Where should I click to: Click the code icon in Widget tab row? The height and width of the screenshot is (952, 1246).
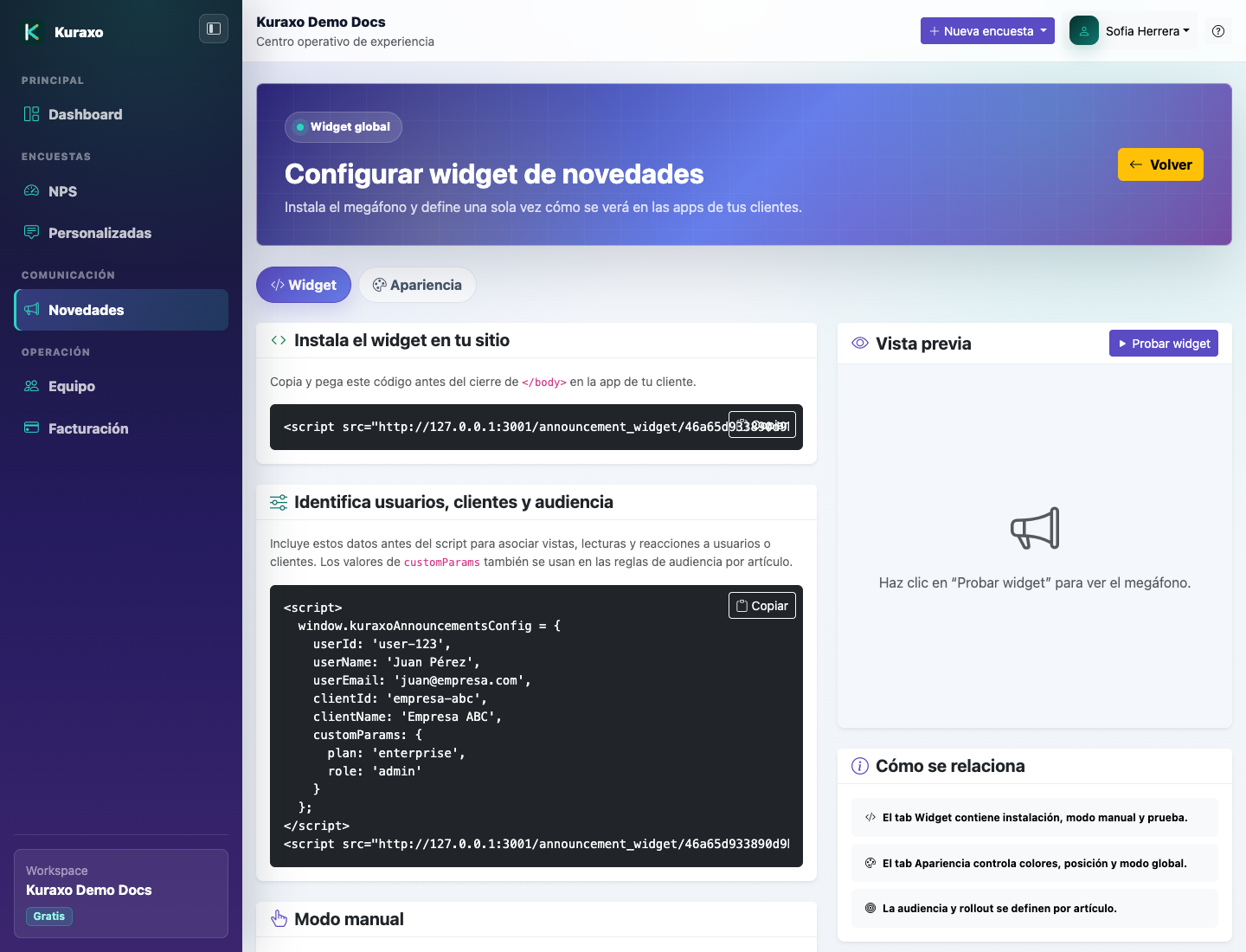[x=870, y=817]
